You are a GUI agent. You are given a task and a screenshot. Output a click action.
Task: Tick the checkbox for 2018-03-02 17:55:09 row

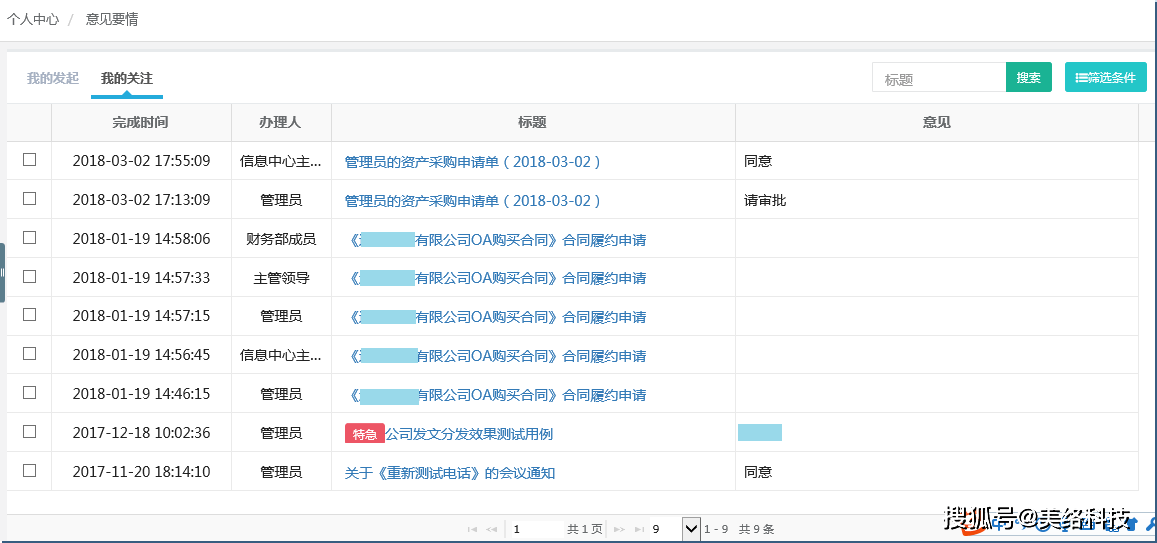30,160
